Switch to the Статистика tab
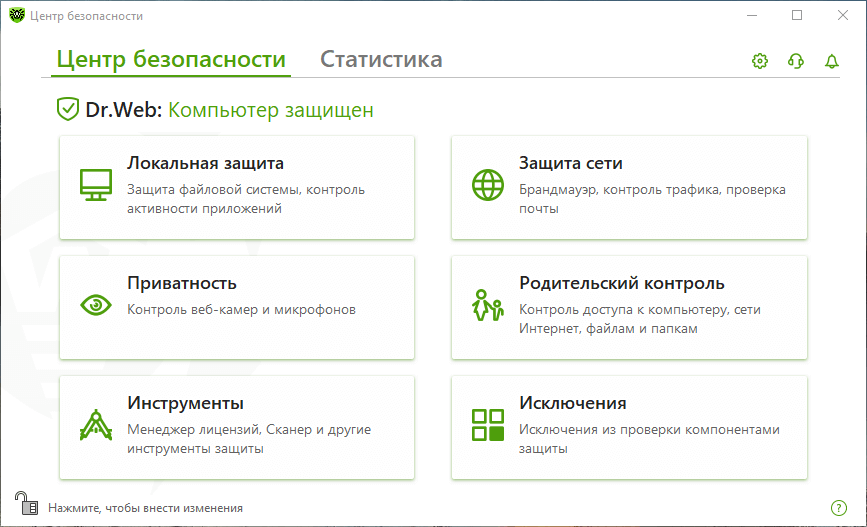The height and width of the screenshot is (527, 867). pos(381,59)
